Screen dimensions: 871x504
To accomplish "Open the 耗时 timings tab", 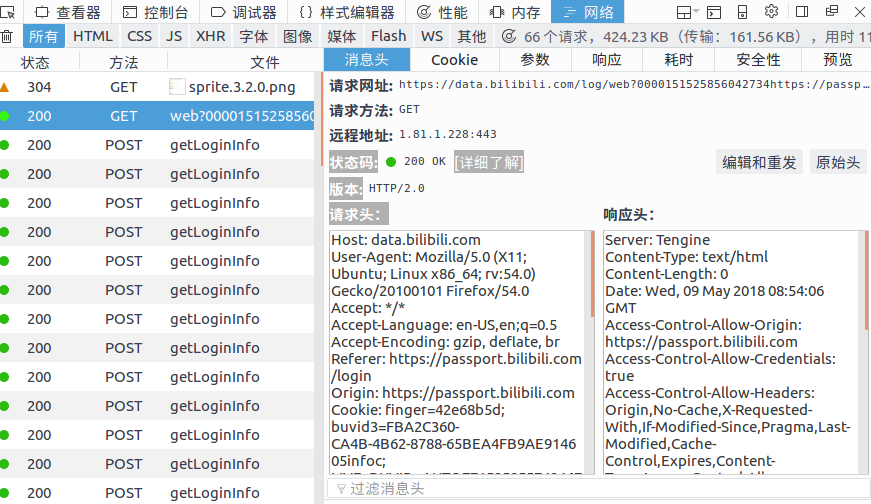I will (x=679, y=59).
